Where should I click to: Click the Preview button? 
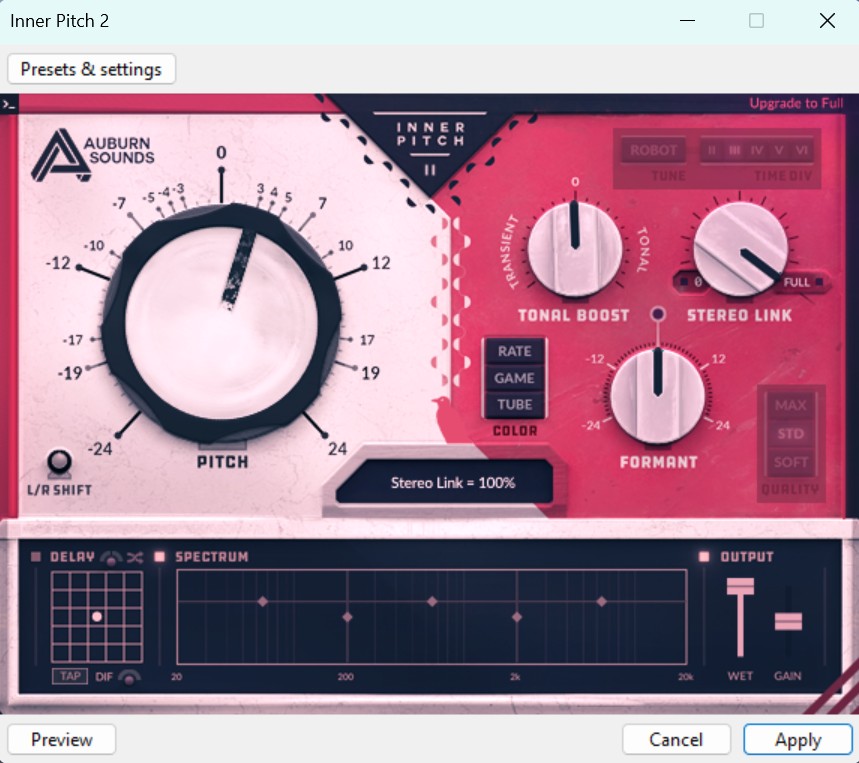61,739
